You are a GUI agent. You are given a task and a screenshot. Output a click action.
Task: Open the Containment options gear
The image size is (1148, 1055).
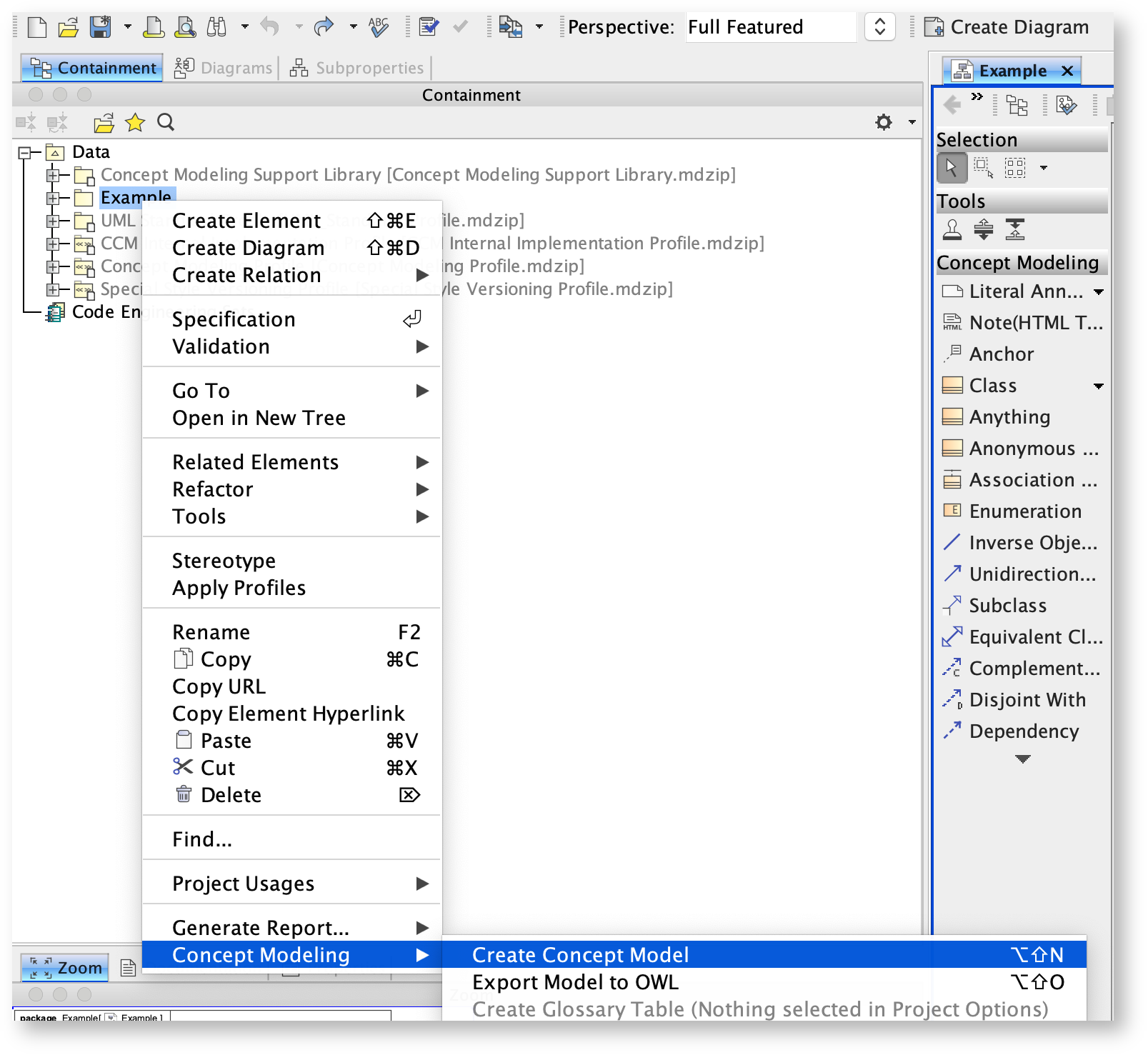[884, 123]
